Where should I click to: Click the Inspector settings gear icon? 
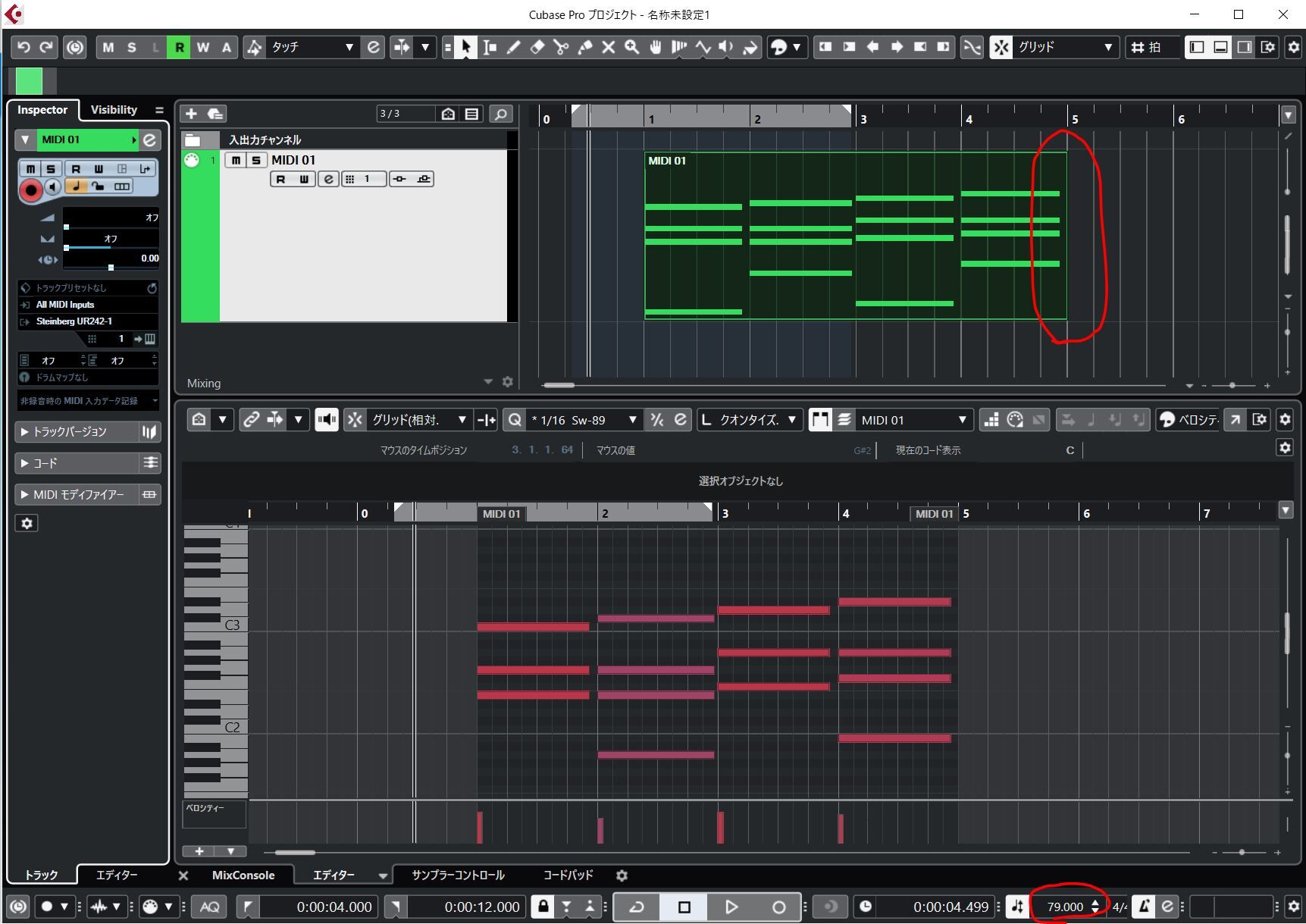(x=27, y=523)
